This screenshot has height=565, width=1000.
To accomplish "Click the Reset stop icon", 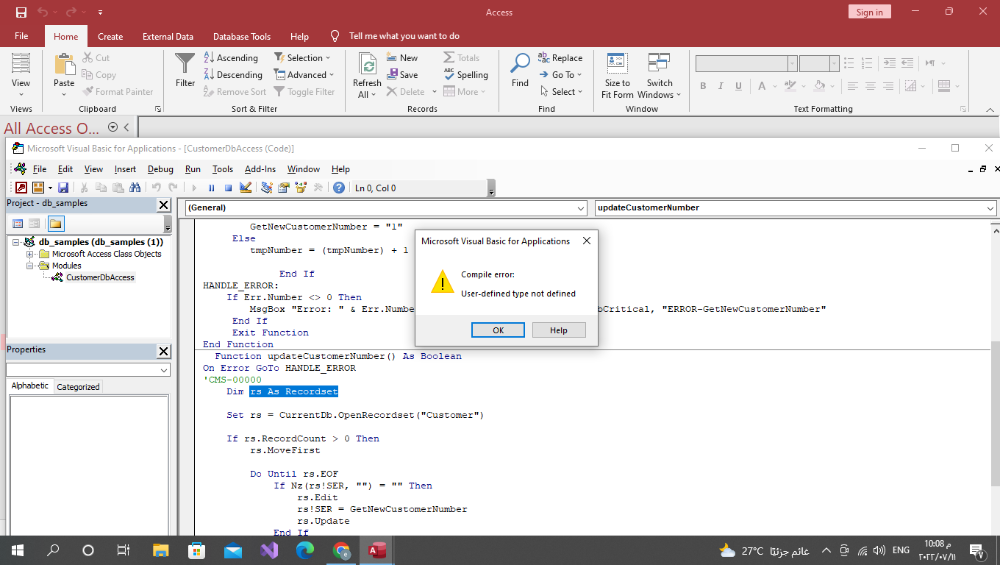I will 228,187.
